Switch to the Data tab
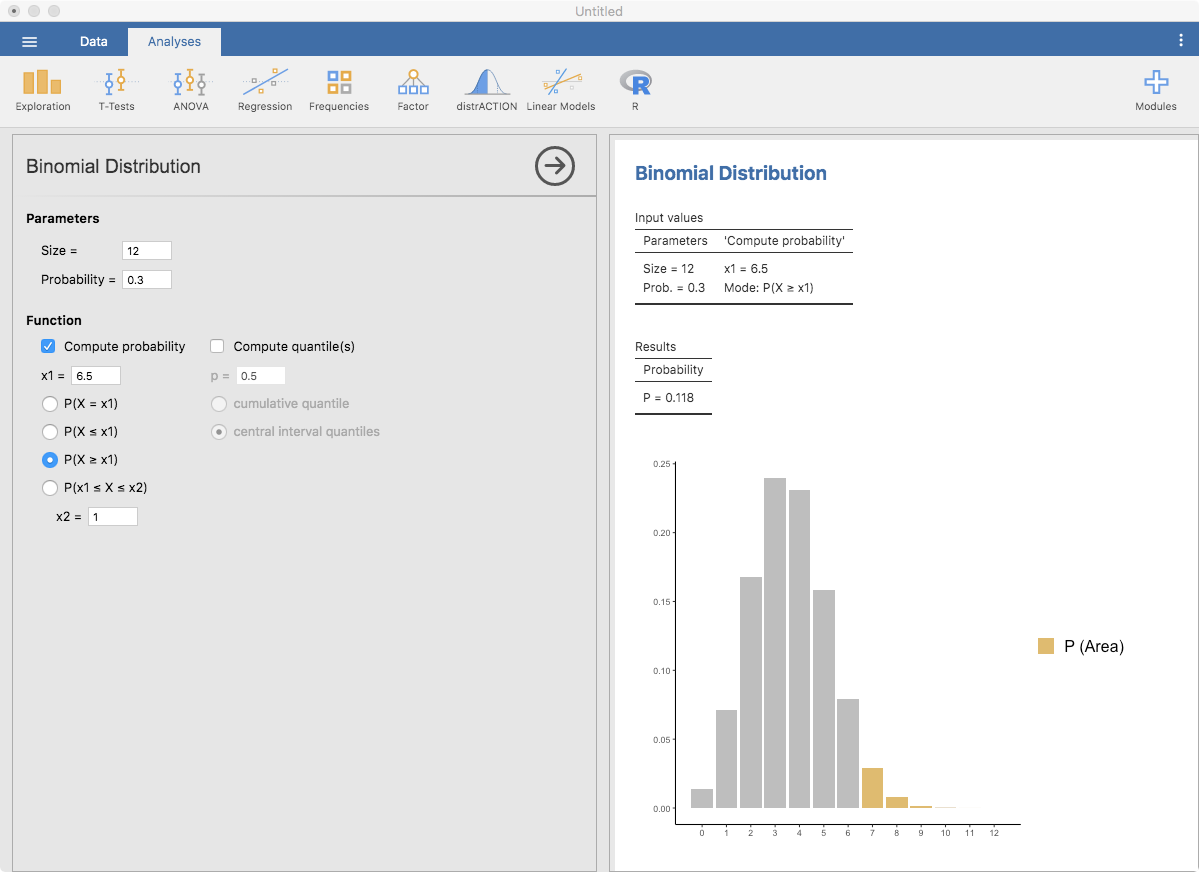 [x=94, y=41]
